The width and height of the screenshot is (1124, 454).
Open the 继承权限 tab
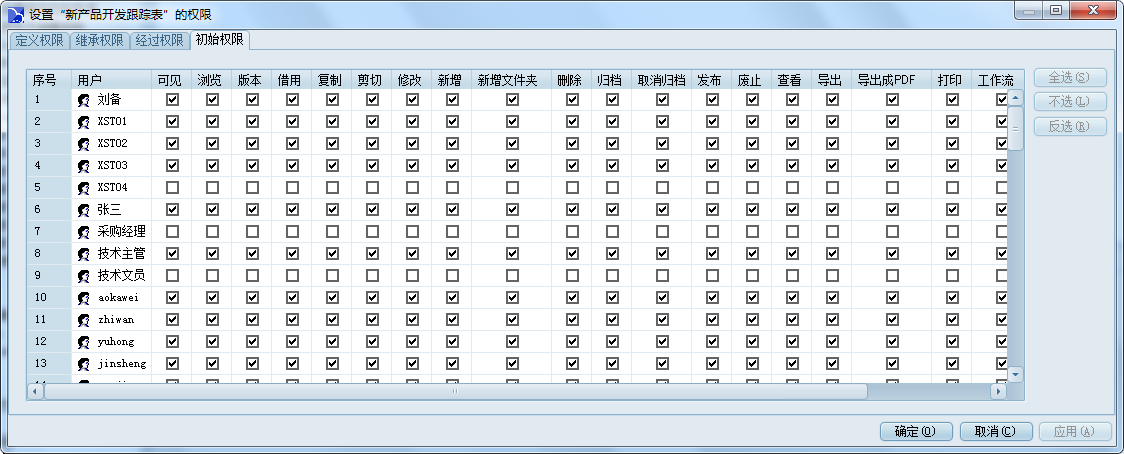100,41
